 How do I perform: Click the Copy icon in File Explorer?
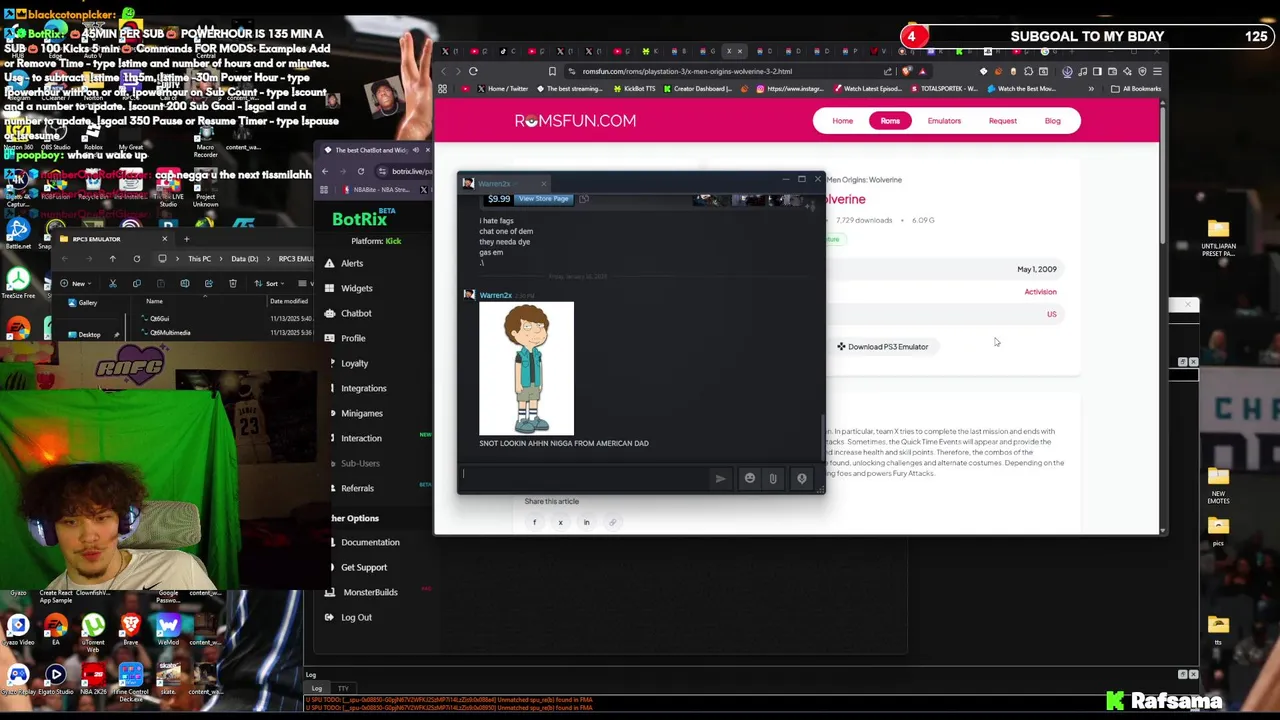[x=136, y=283]
